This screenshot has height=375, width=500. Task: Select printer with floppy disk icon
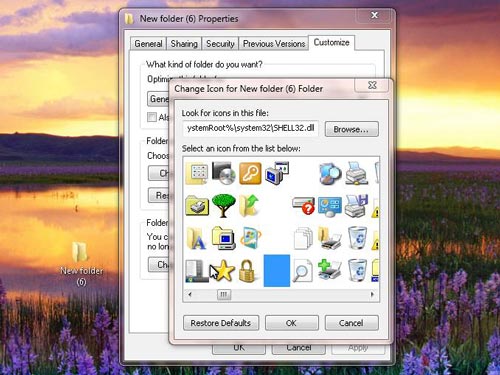[x=356, y=206]
